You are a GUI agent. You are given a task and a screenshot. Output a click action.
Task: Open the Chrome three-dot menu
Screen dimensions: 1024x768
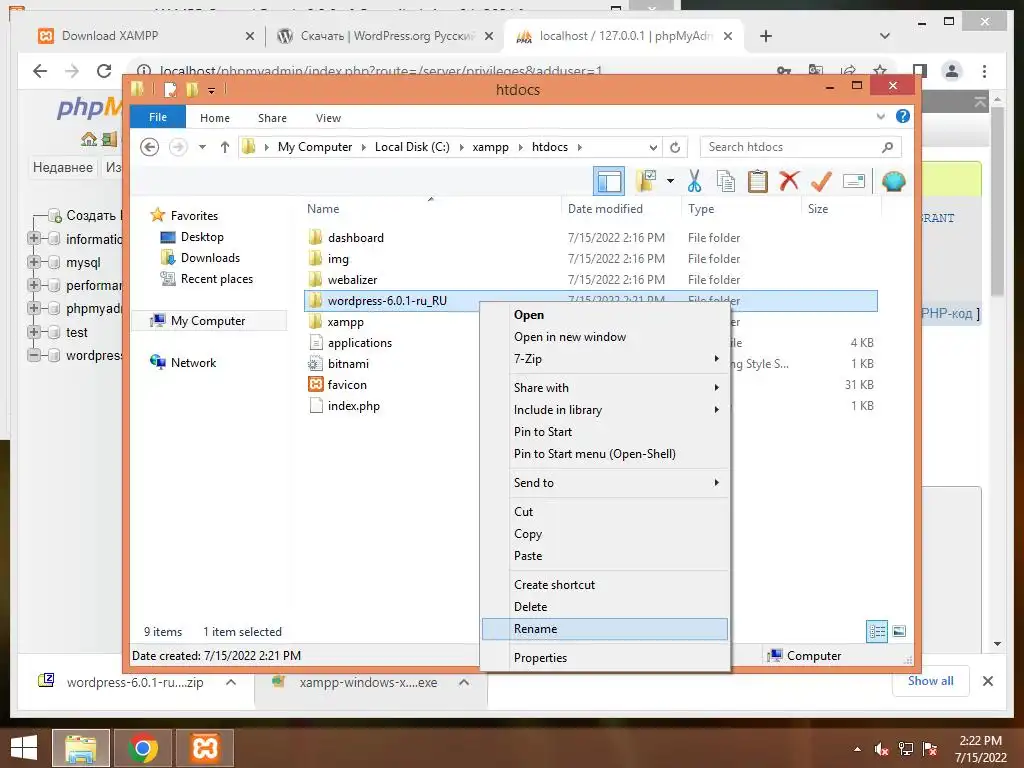984,71
